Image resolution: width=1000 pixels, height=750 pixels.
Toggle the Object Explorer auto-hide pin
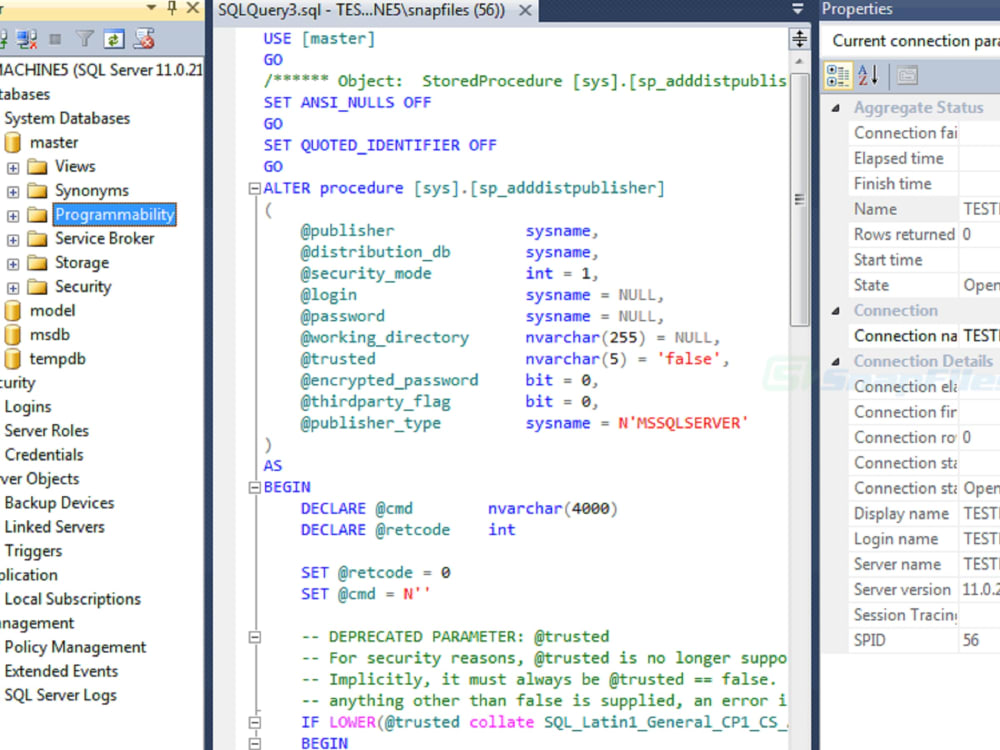pyautogui.click(x=172, y=8)
